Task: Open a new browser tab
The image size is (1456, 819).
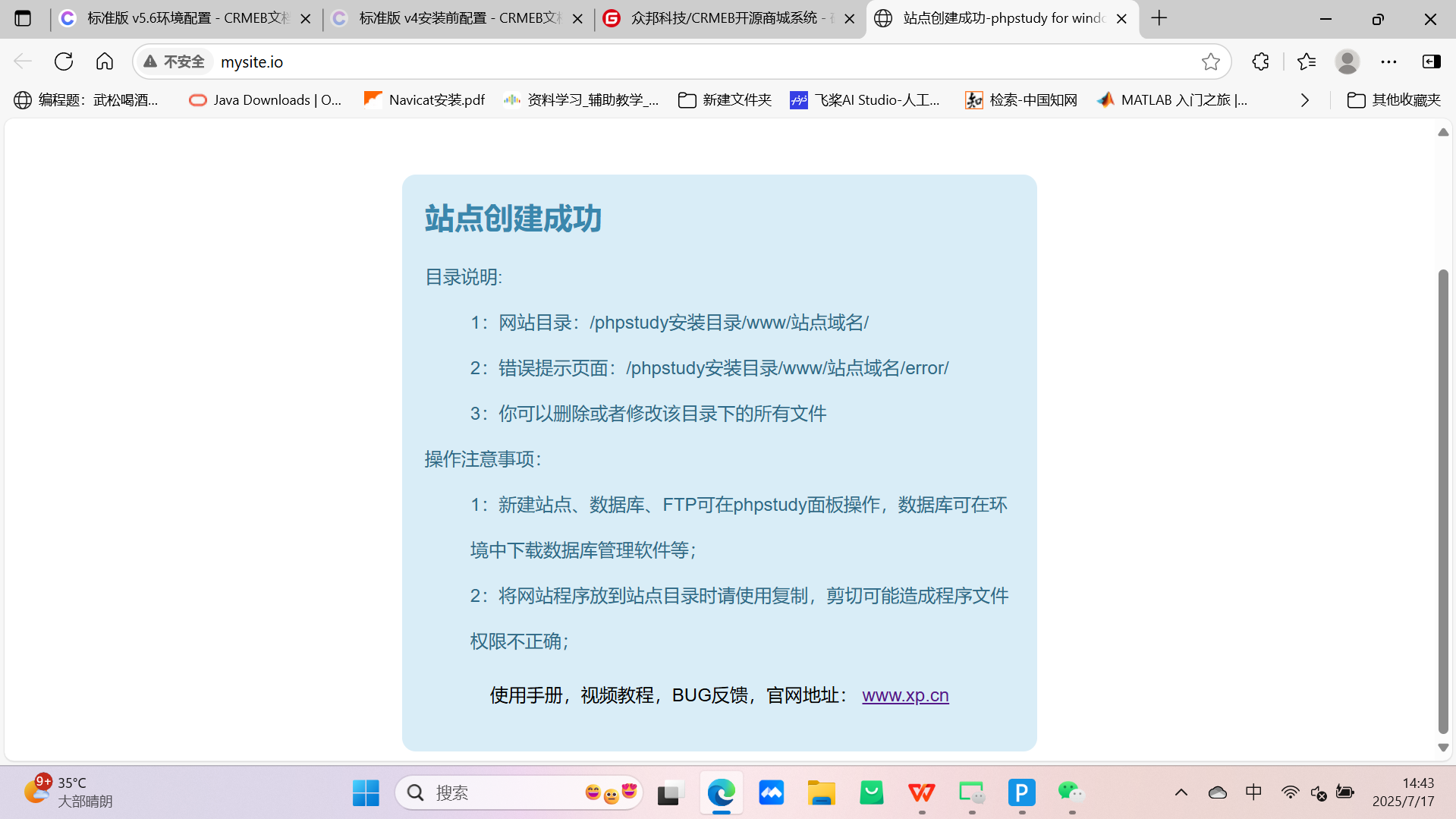Action: tap(1159, 18)
